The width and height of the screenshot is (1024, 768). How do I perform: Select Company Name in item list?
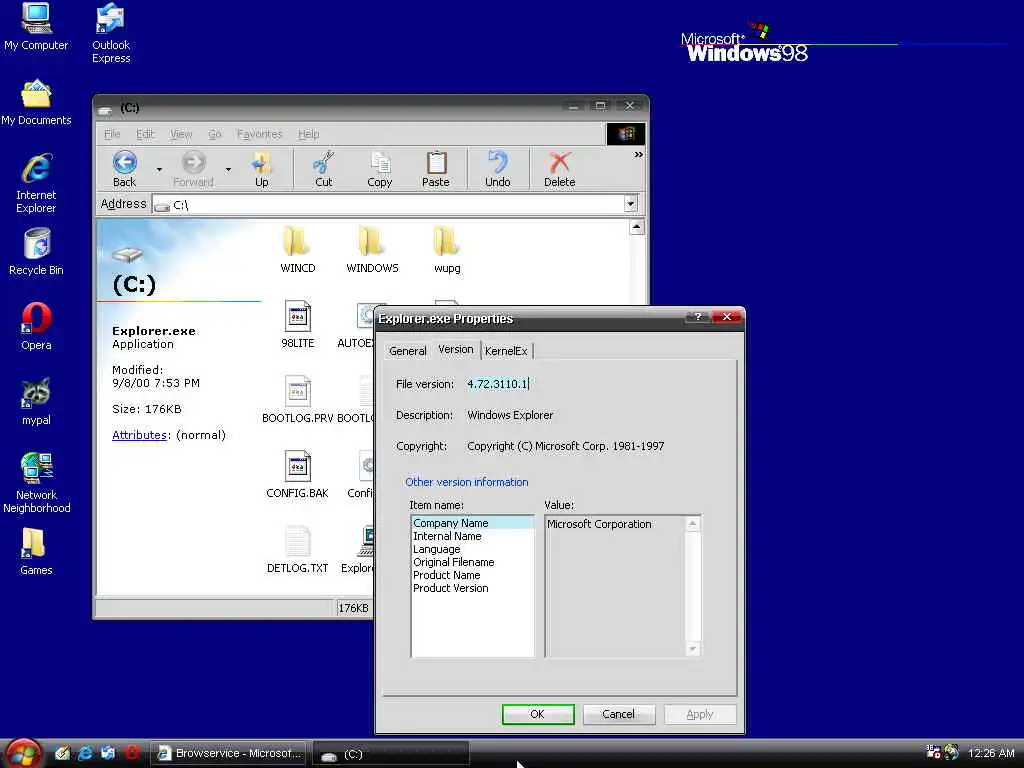pos(472,523)
